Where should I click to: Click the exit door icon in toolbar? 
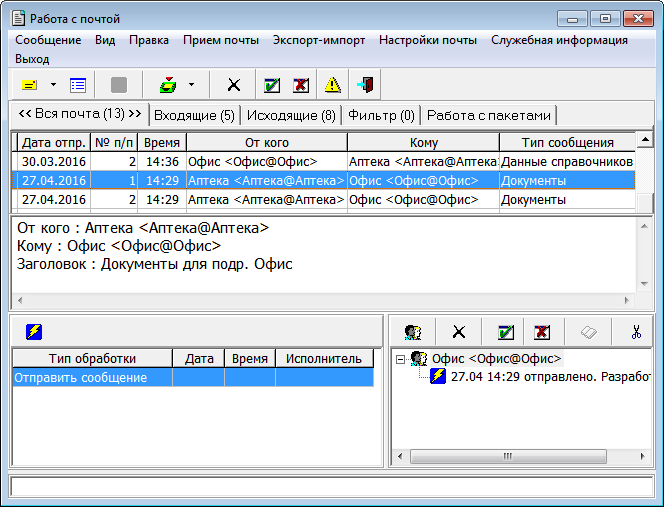pyautogui.click(x=365, y=85)
